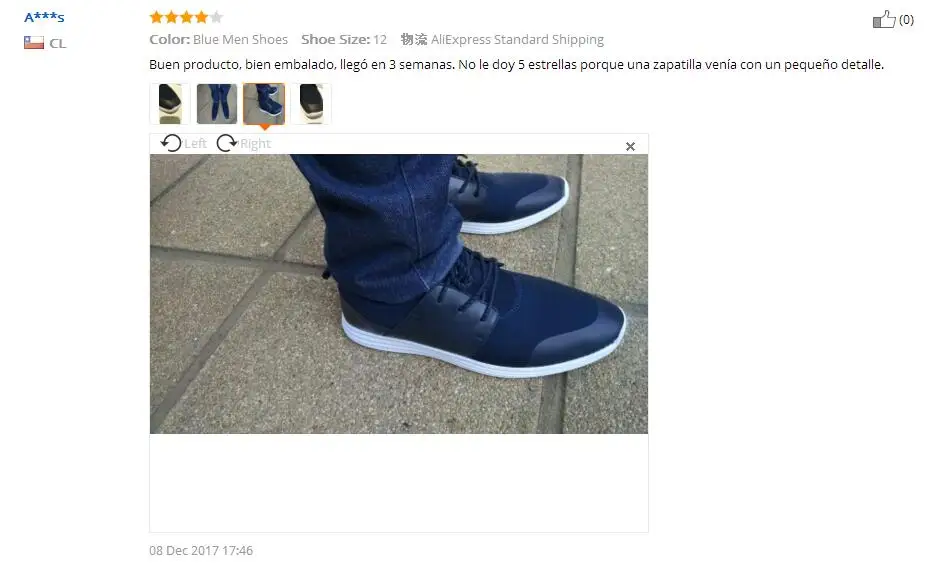Select the highlighted third review thumbnail
Screen dimensions: 928x565
pos(264,104)
